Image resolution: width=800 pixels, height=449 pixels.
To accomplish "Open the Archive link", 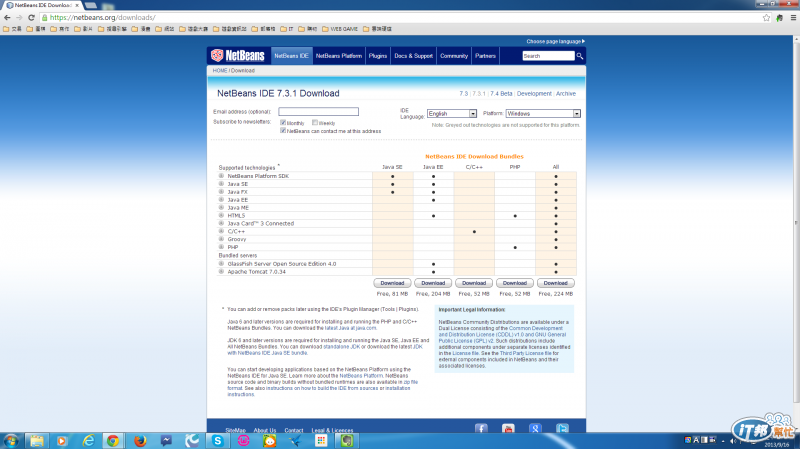I will tap(566, 94).
